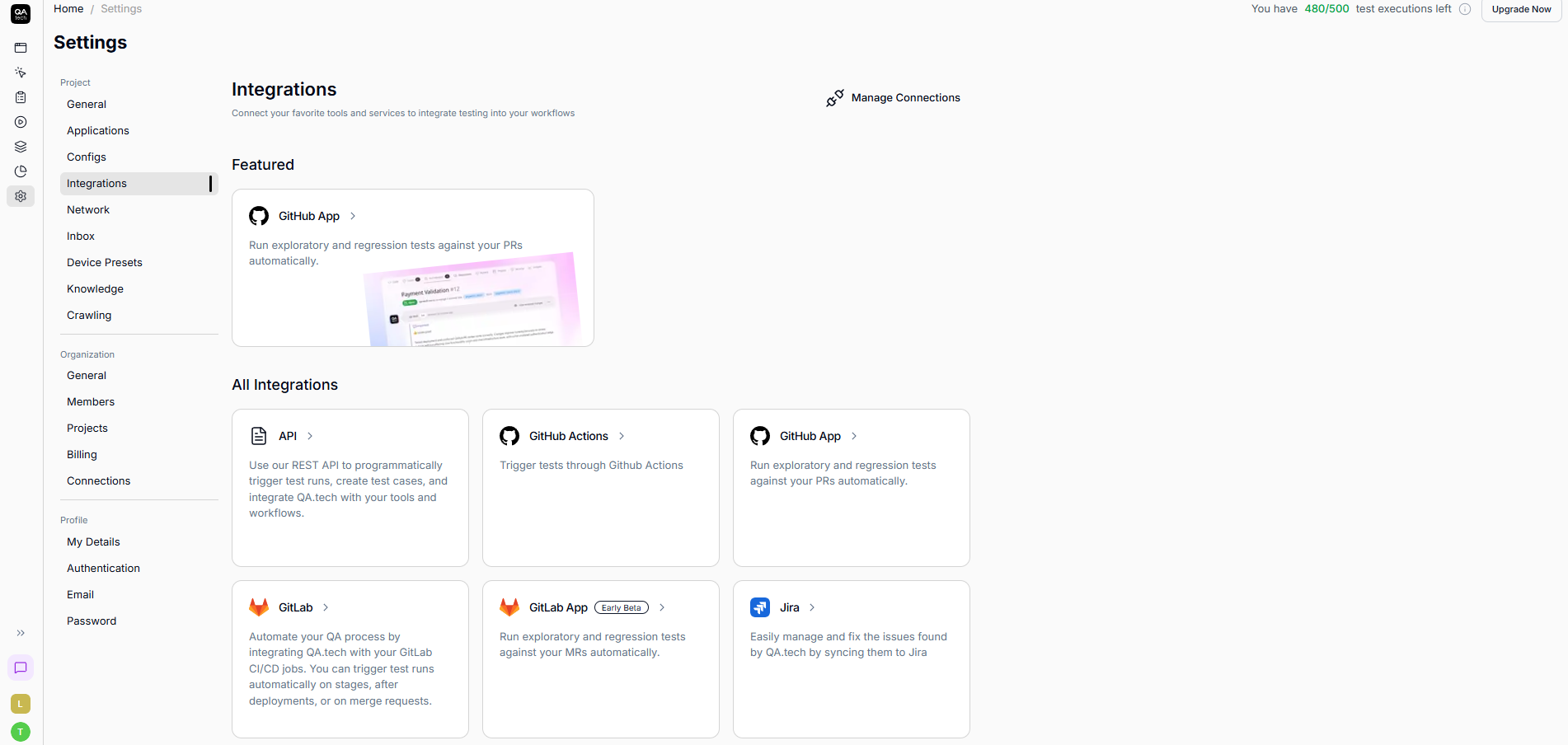Click GitHub App logo in All Integrations

(x=760, y=436)
